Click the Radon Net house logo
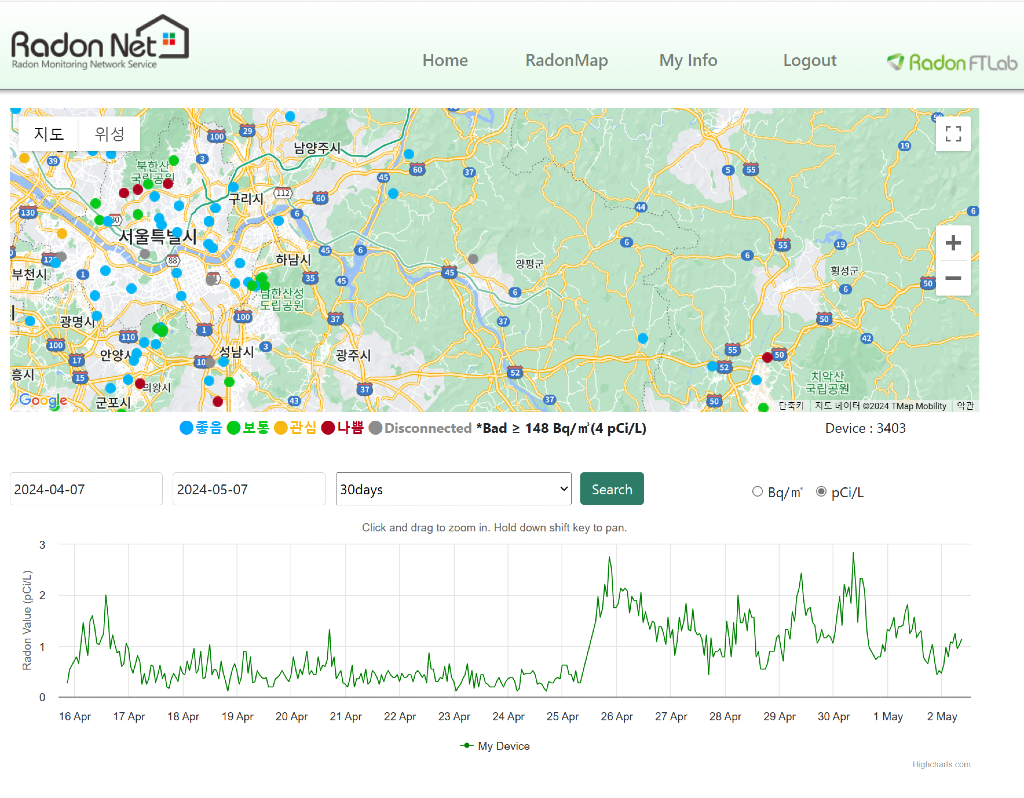This screenshot has height=798, width=1024. pyautogui.click(x=99, y=43)
